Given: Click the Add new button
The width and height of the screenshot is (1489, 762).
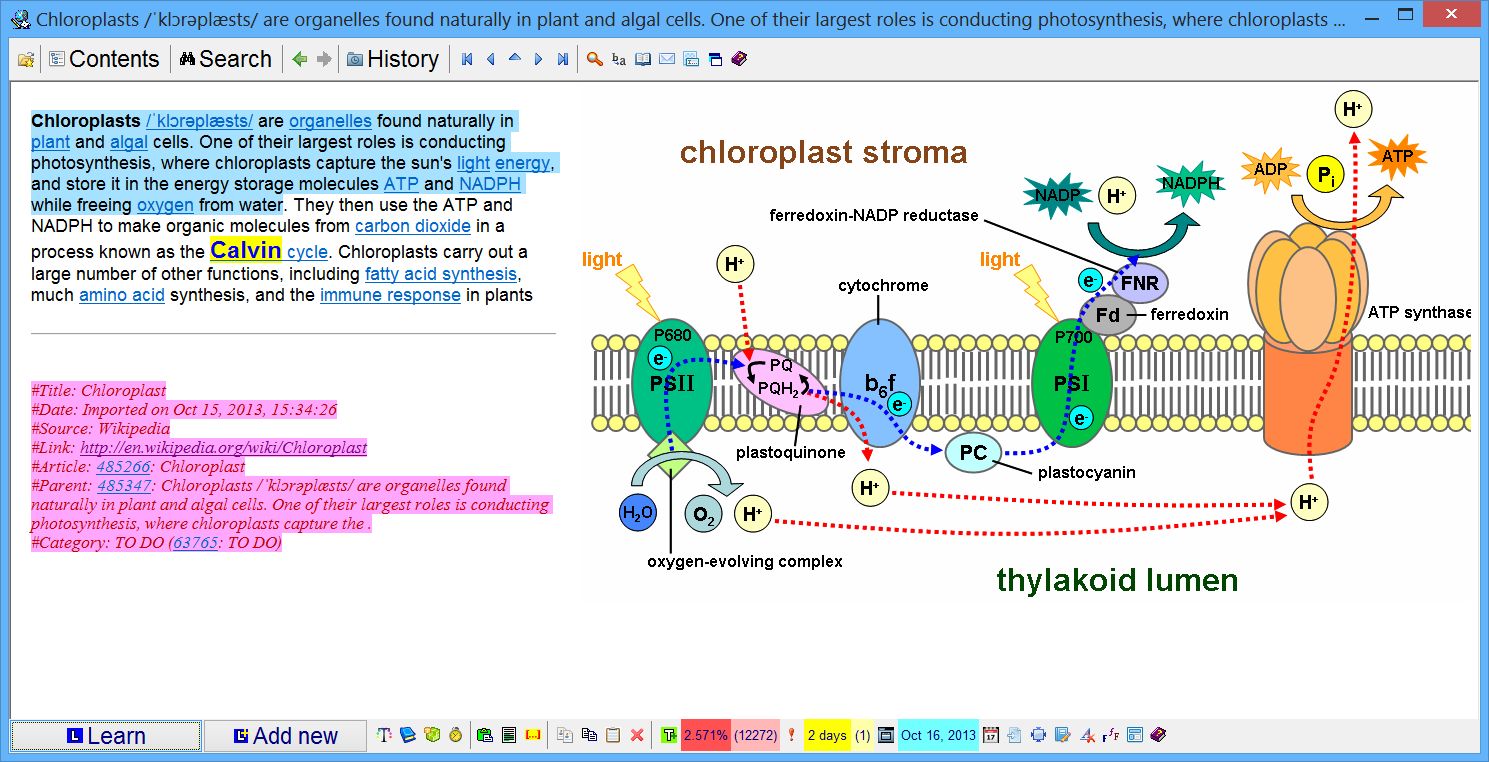Looking at the screenshot, I should coord(285,736).
